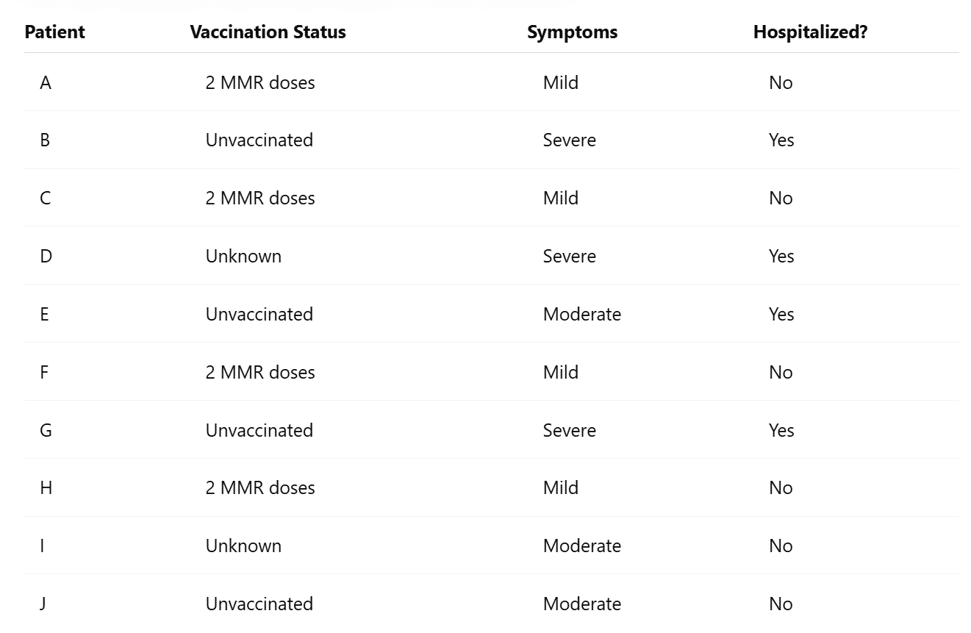Select patient C's 2 MMR doses cell
This screenshot has width=971, height=633.
click(x=260, y=198)
